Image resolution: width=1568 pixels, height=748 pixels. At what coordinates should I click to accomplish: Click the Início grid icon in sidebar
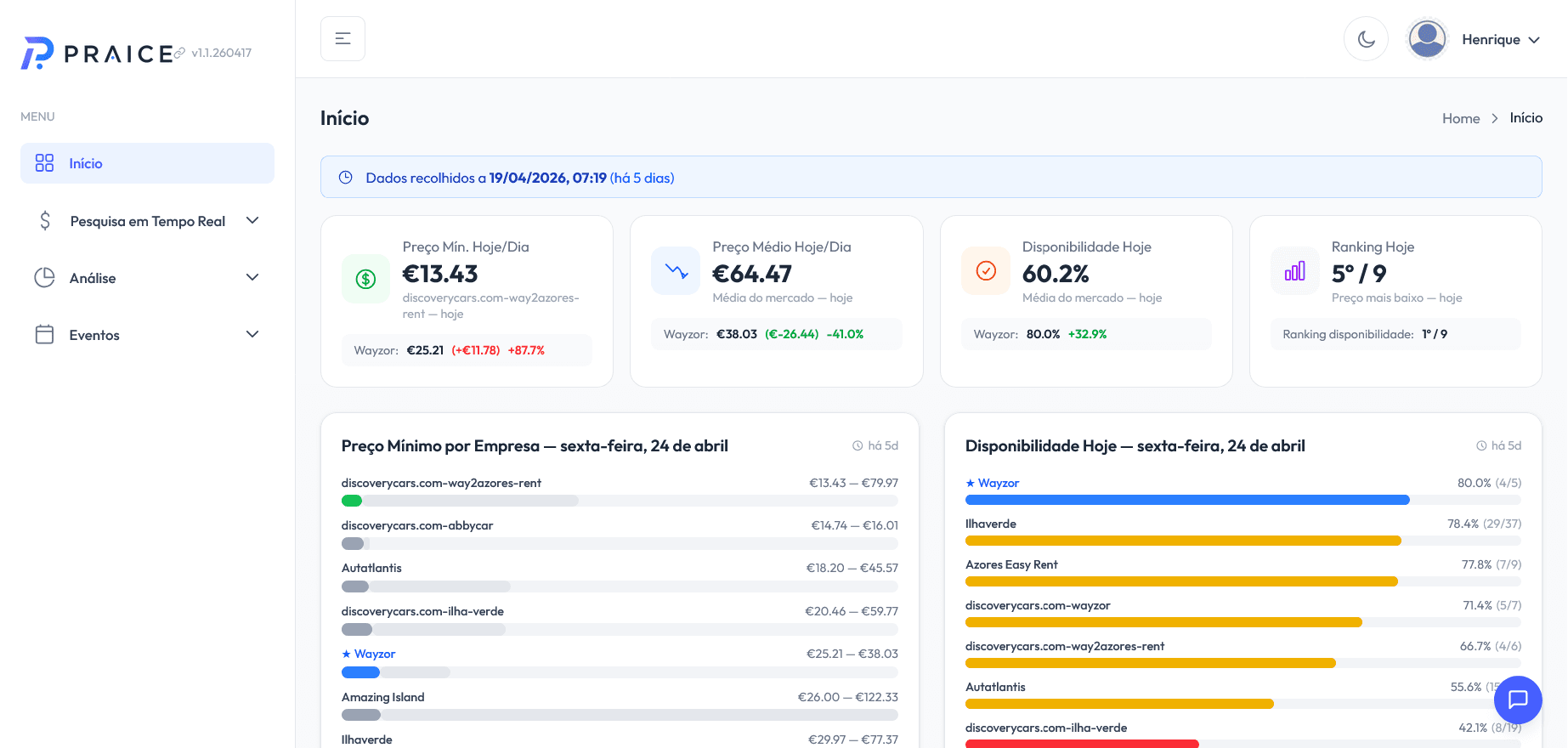pyautogui.click(x=44, y=163)
